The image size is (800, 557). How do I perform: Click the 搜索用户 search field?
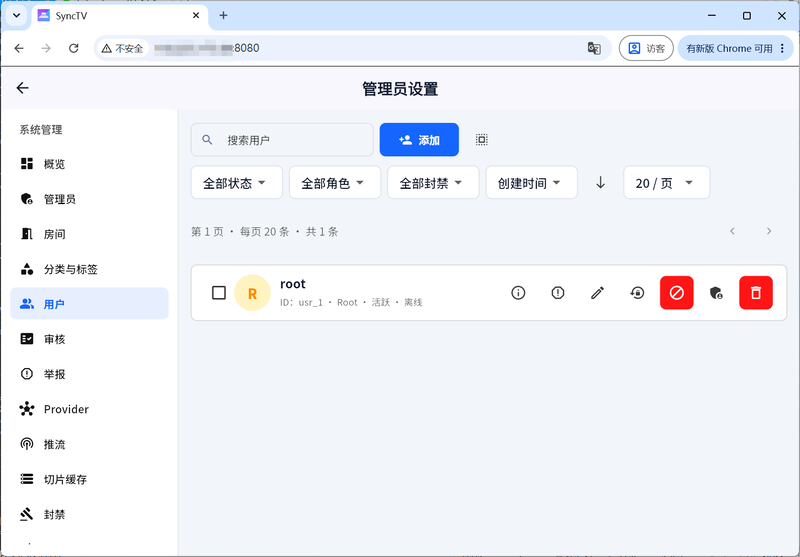pyautogui.click(x=282, y=140)
